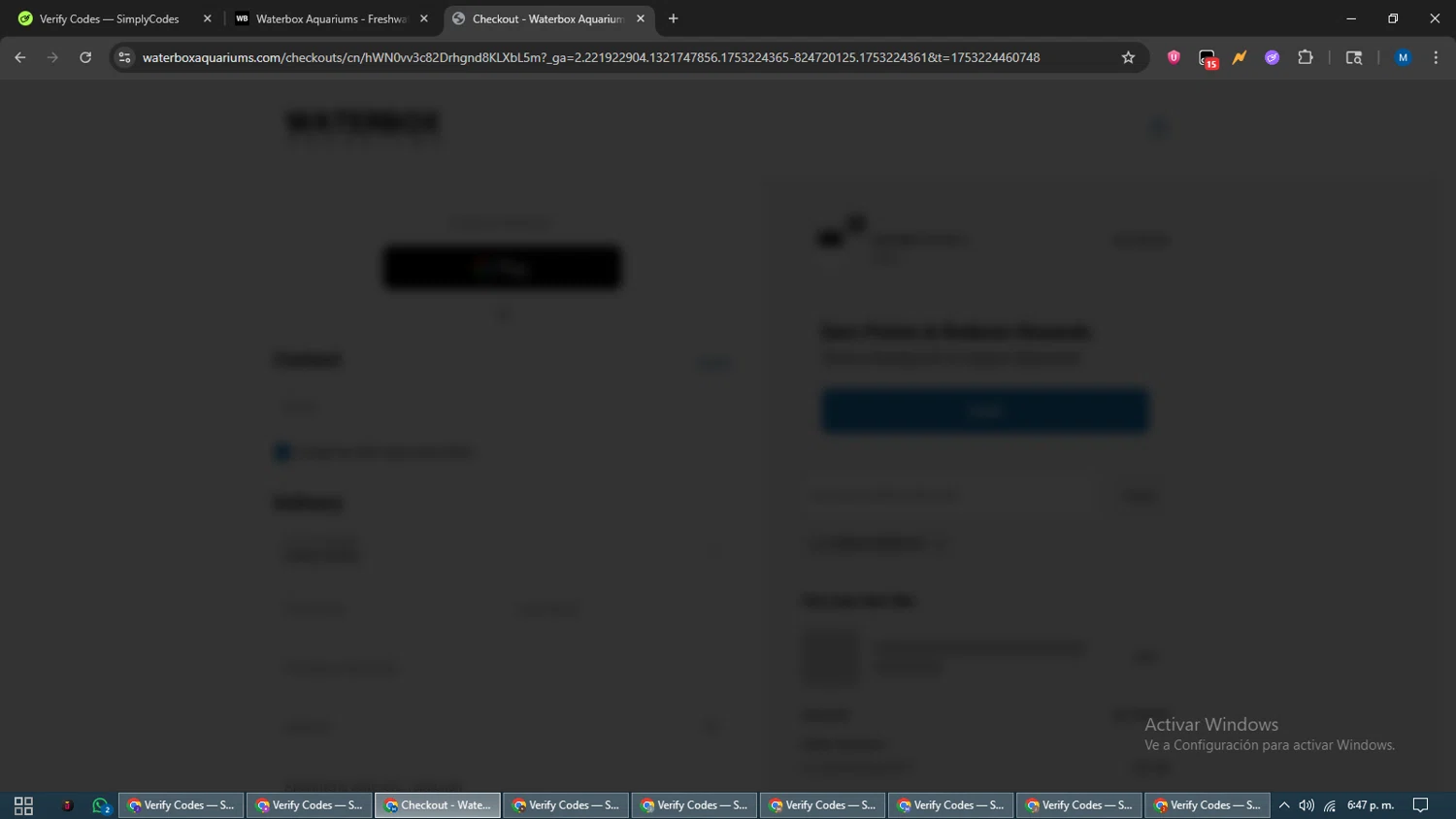Open the purple round extension icon
Image resolution: width=1456 pixels, height=819 pixels.
(x=1272, y=57)
